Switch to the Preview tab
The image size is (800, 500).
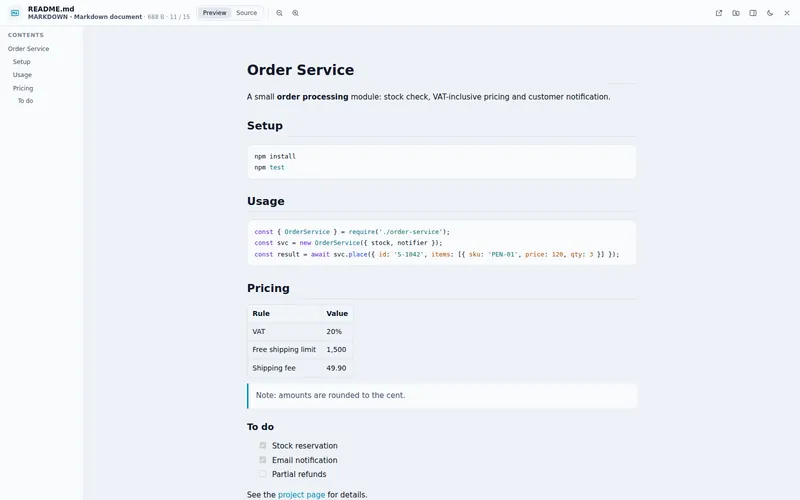tap(214, 13)
